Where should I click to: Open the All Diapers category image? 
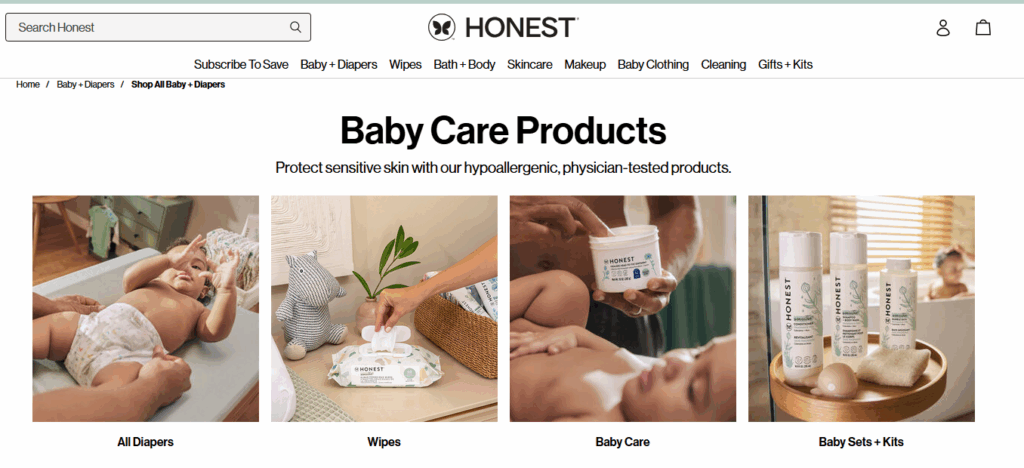[146, 309]
